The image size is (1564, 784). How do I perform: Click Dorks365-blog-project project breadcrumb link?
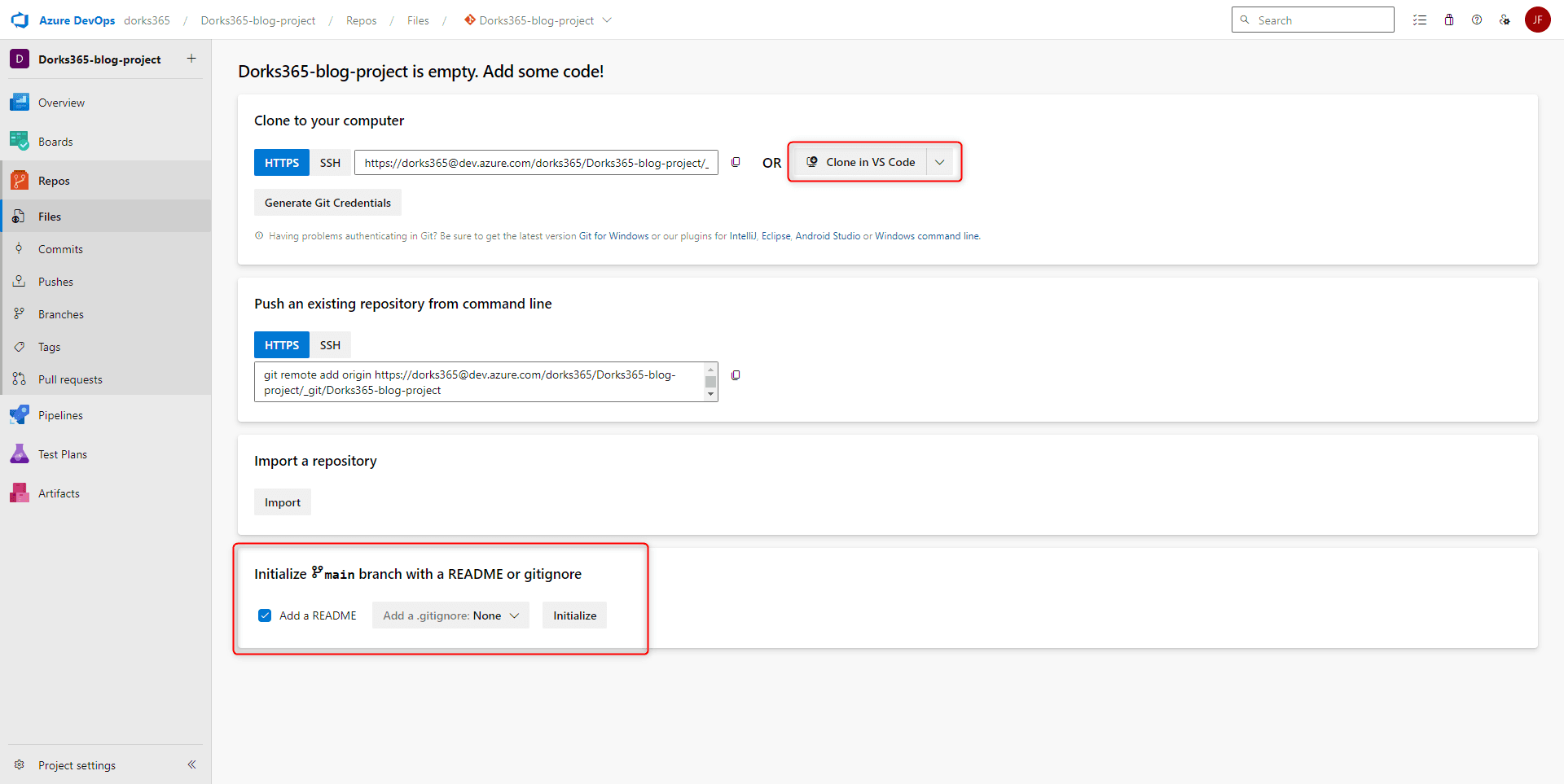(258, 20)
